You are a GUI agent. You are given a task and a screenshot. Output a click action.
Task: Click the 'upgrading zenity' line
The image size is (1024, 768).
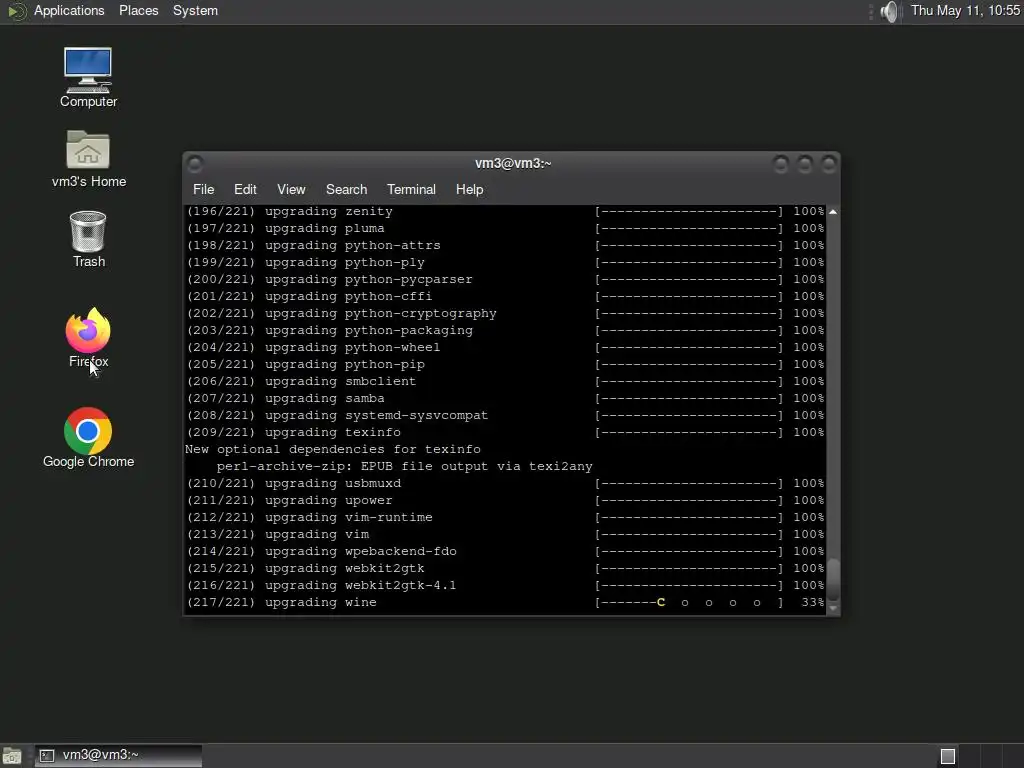click(505, 212)
